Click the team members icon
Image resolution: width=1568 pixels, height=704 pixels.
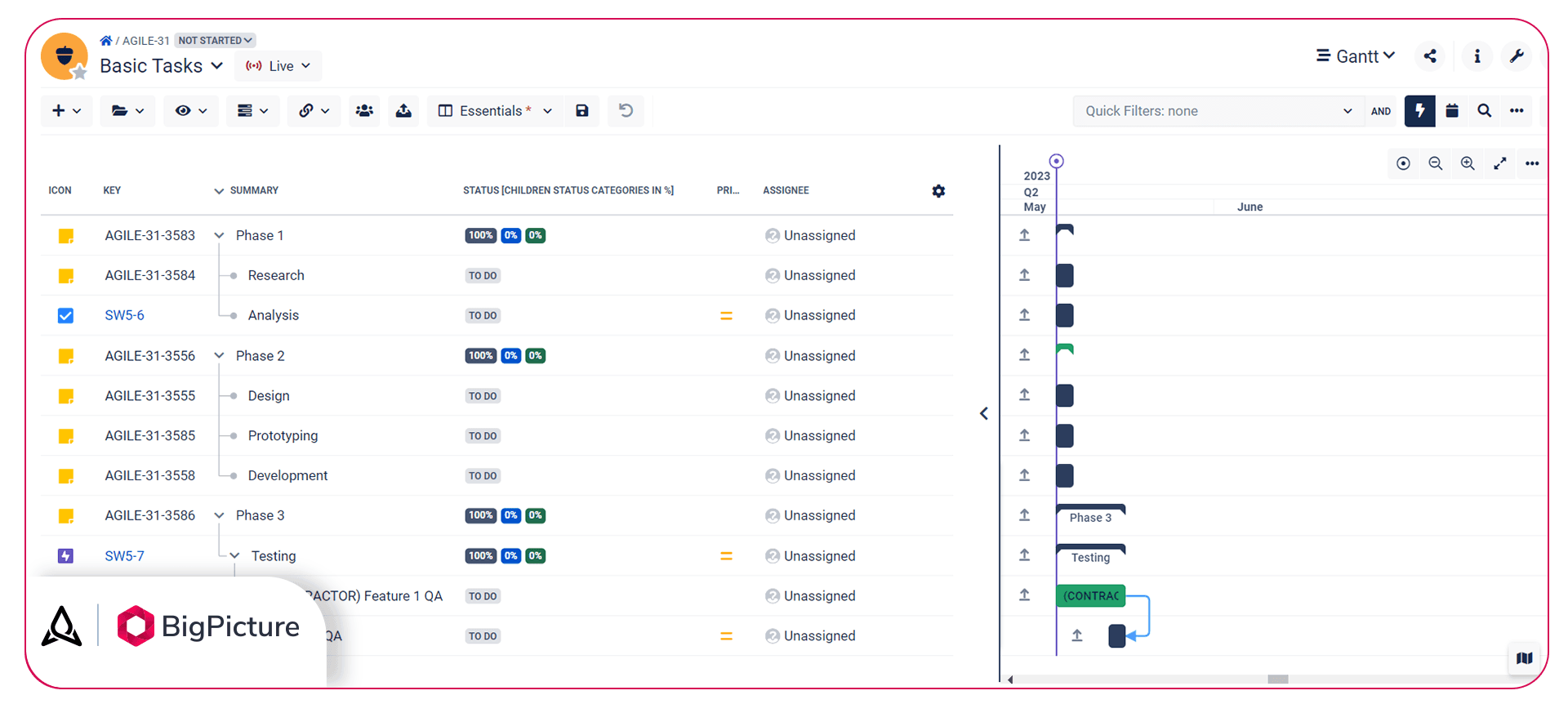[x=364, y=111]
